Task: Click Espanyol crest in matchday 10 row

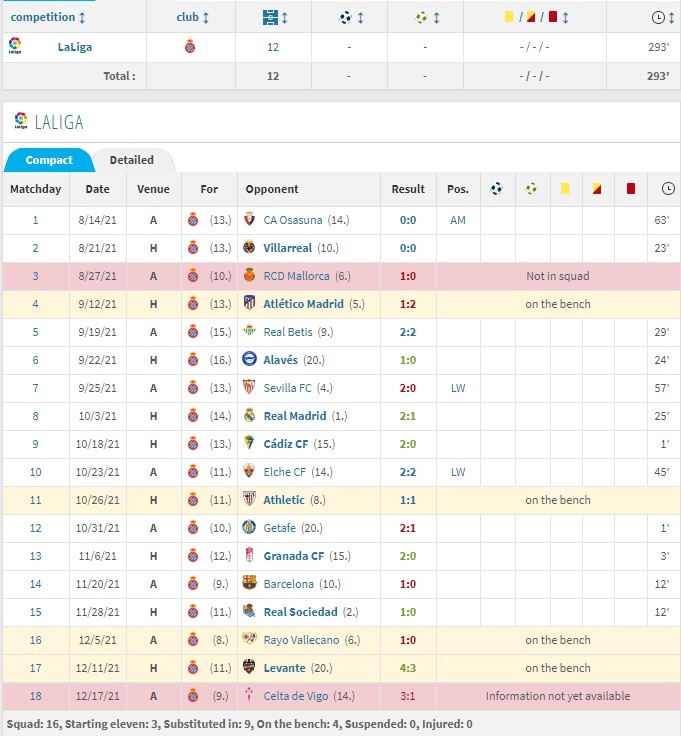Action: [193, 472]
